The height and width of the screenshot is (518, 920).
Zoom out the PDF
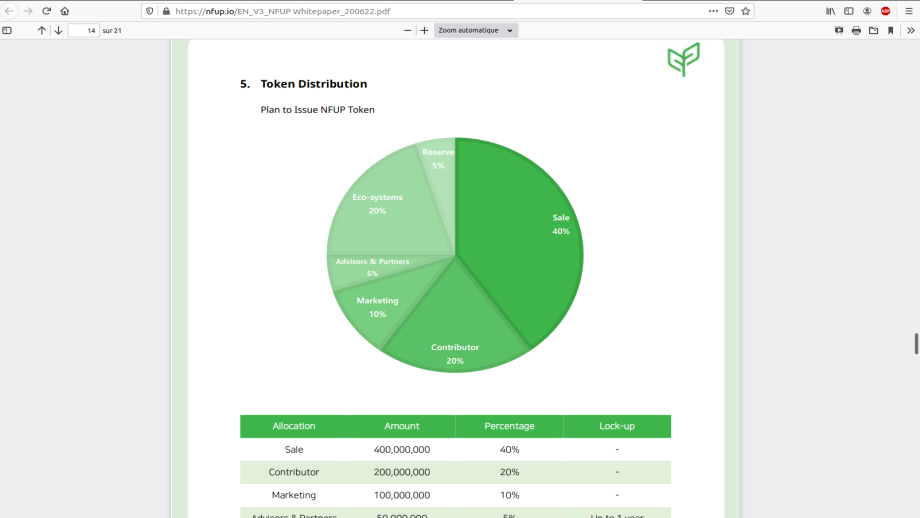pyautogui.click(x=408, y=31)
